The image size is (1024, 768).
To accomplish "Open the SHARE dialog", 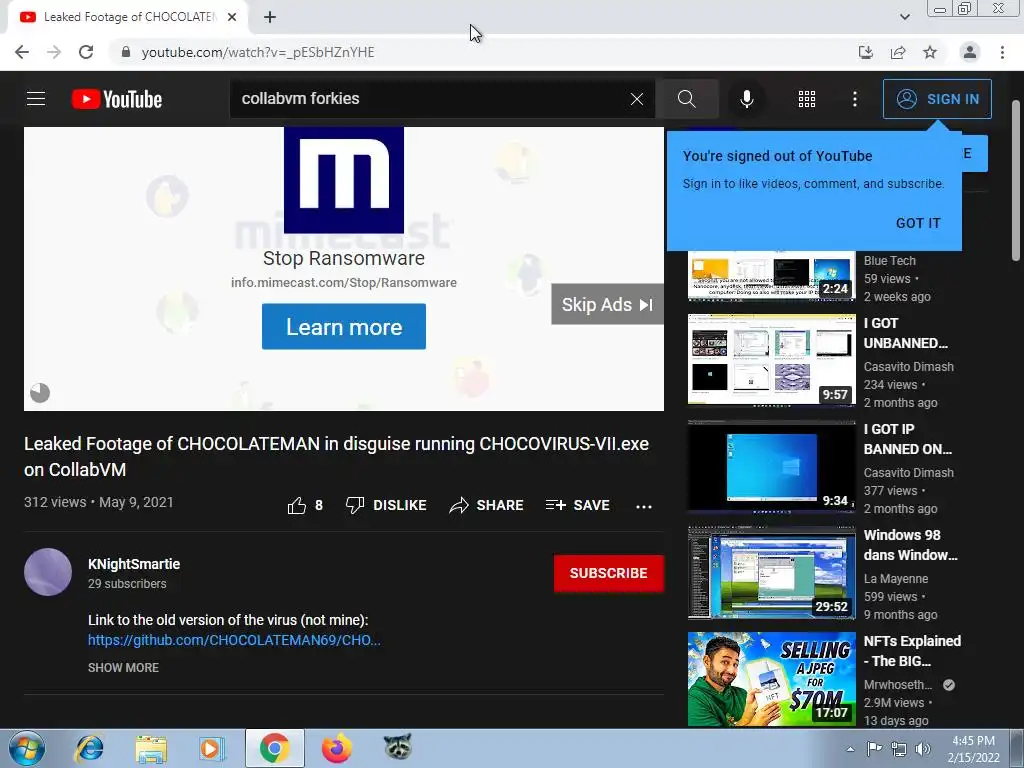I will 487,505.
